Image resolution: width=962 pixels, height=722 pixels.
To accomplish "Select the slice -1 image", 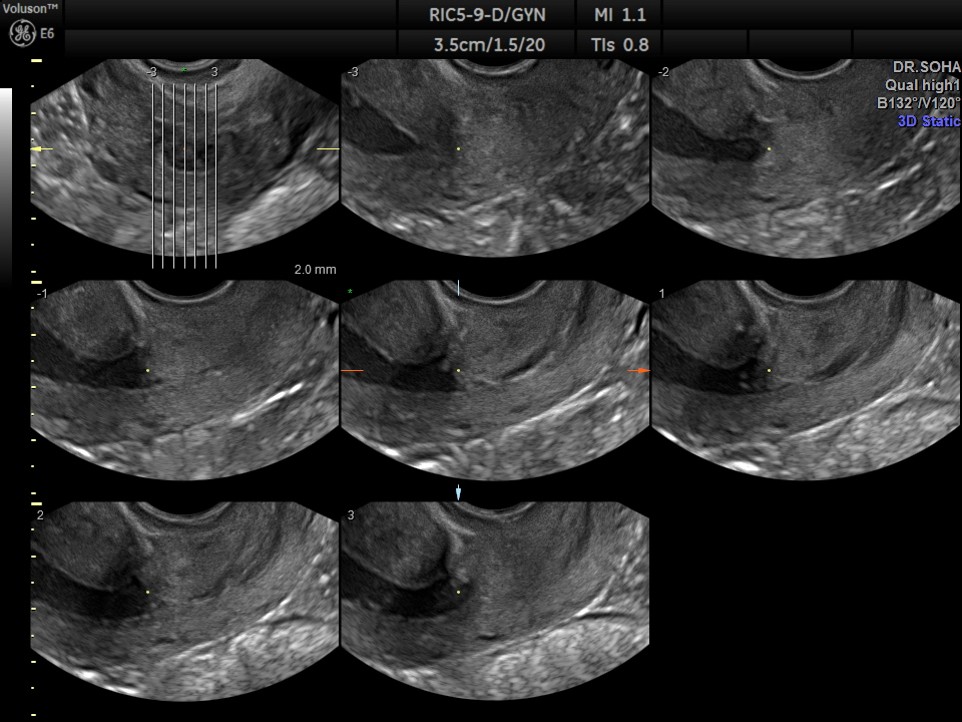I will (184, 379).
